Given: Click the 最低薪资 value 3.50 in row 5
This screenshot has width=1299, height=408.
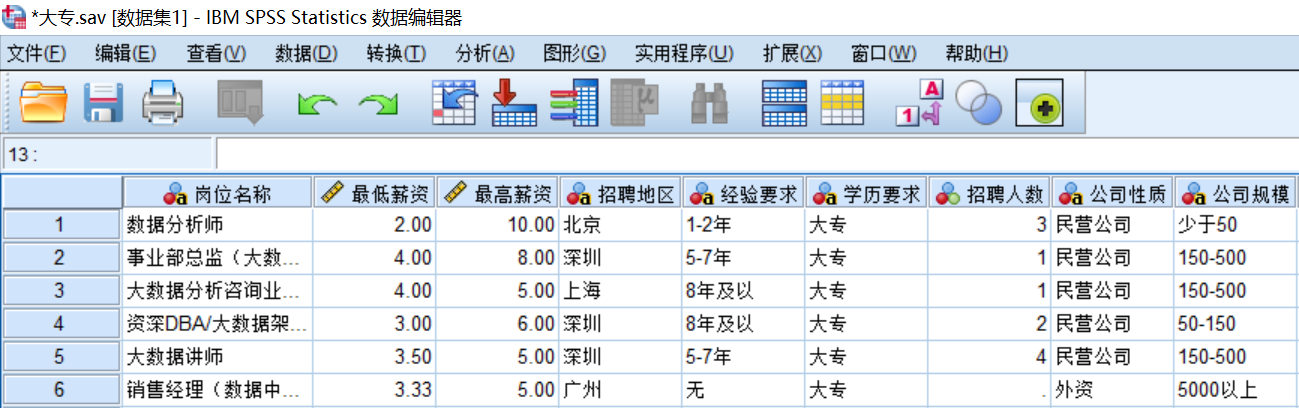Looking at the screenshot, I should click(375, 357).
